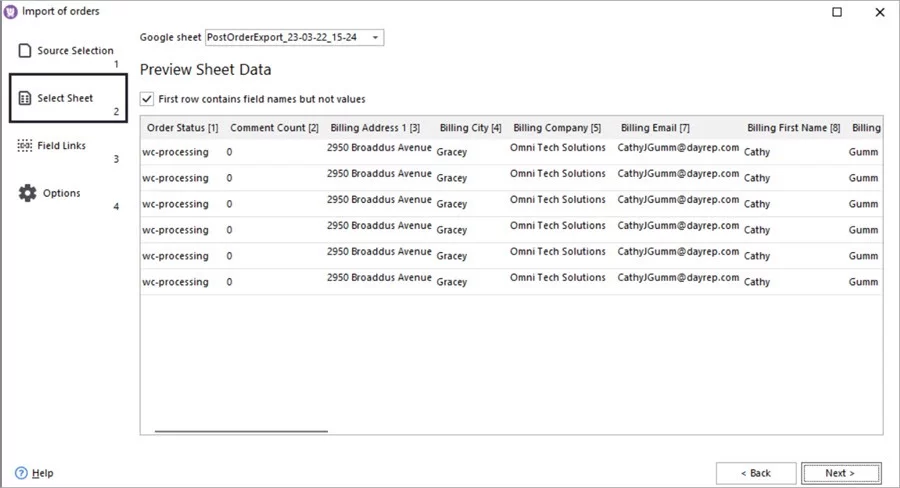Click the Select Sheet spreadsheet icon
This screenshot has width=900, height=488.
click(25, 98)
